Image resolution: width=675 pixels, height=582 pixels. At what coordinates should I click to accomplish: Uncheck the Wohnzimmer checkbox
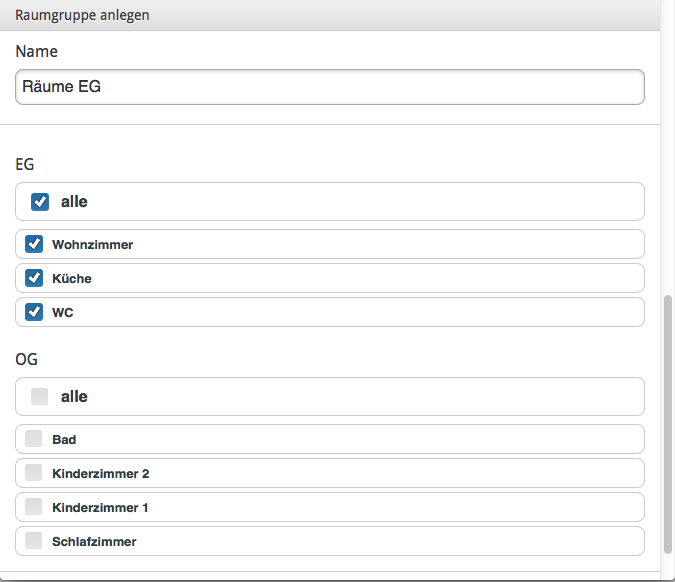[x=34, y=244]
